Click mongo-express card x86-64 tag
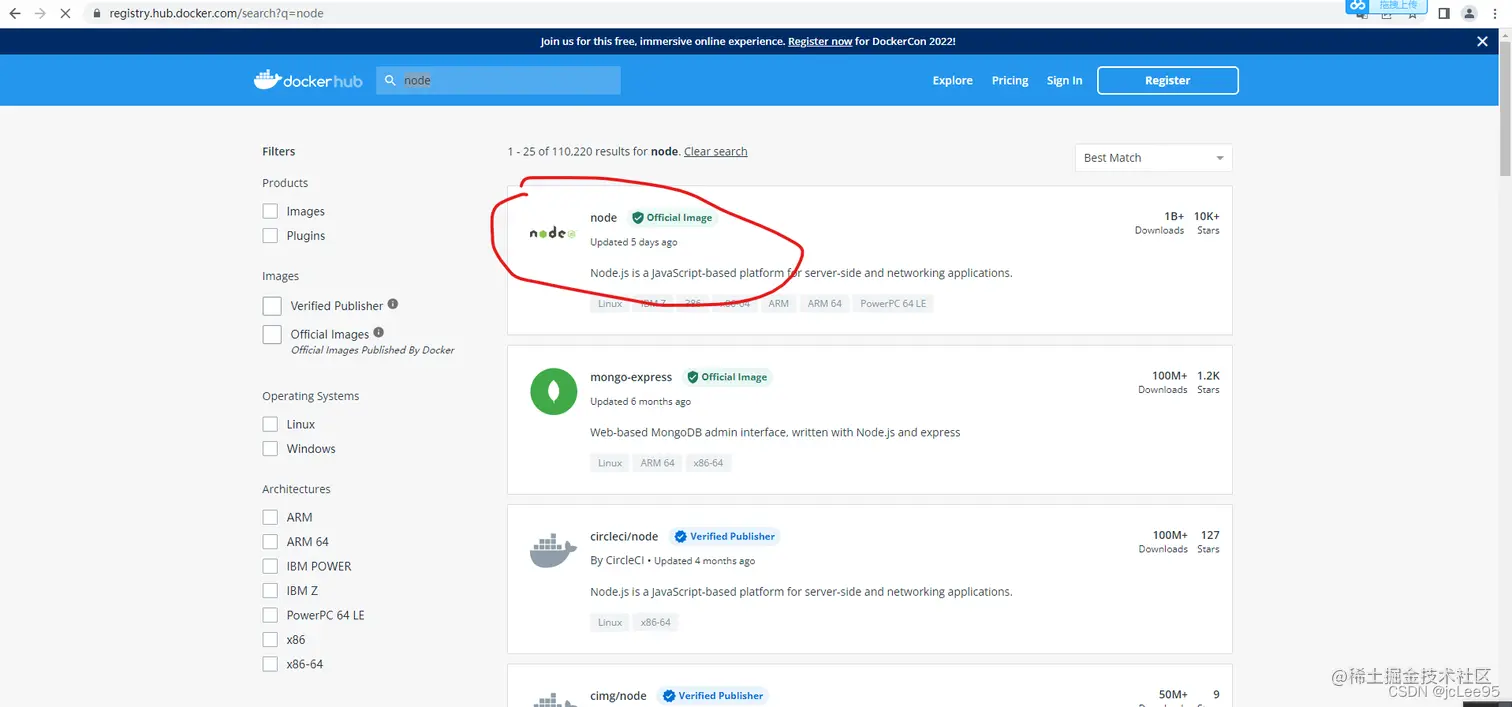This screenshot has width=1512, height=707. pyautogui.click(x=708, y=463)
